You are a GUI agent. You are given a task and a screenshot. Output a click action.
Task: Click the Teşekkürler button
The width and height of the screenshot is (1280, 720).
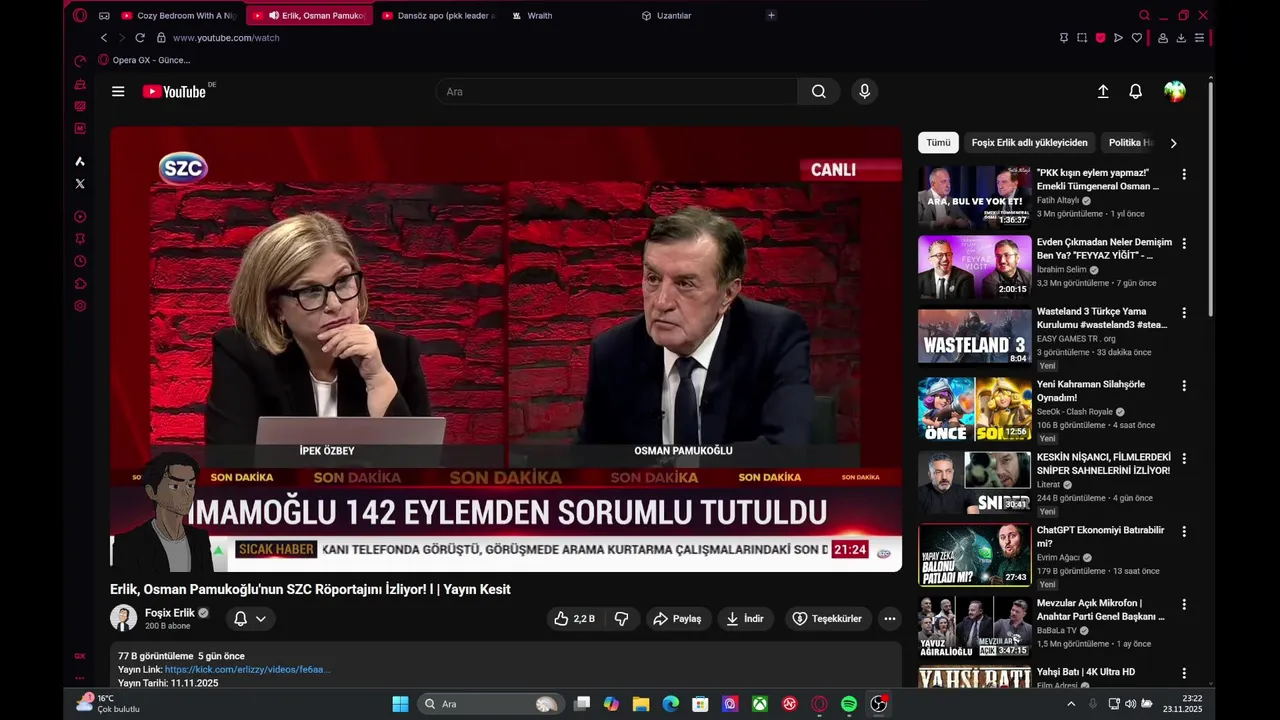point(828,619)
